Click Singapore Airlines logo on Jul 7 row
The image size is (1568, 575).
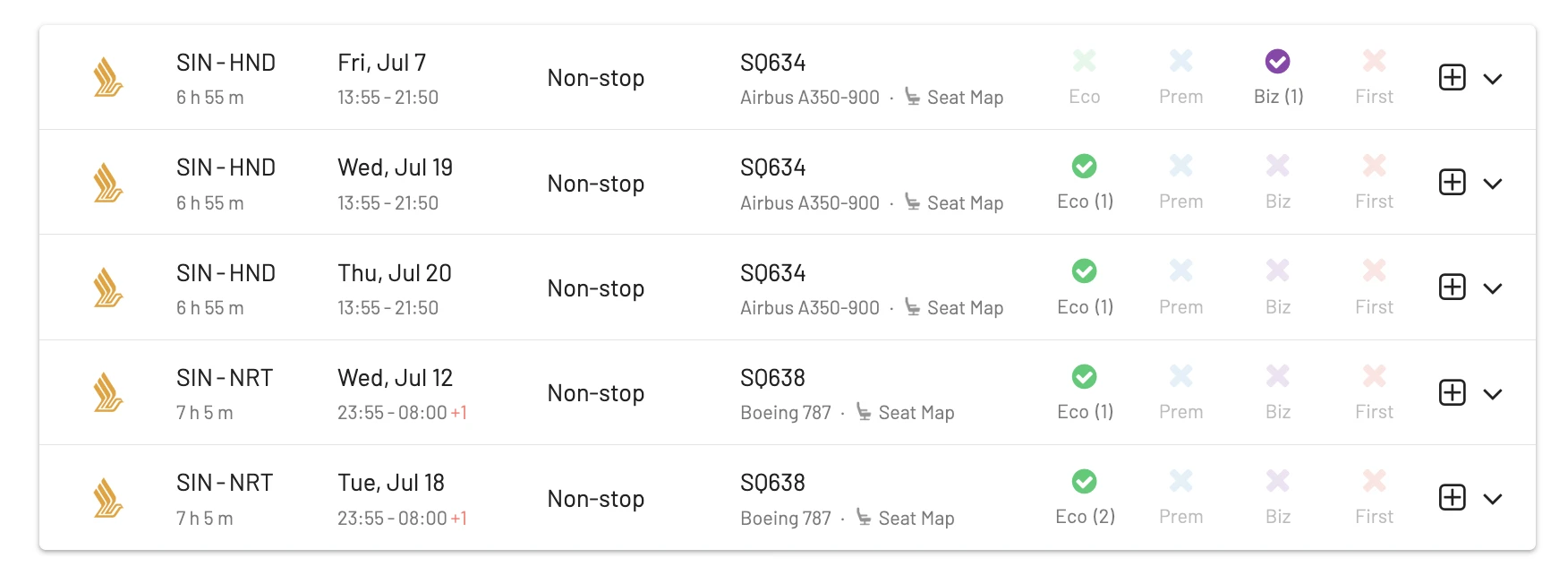pos(108,78)
